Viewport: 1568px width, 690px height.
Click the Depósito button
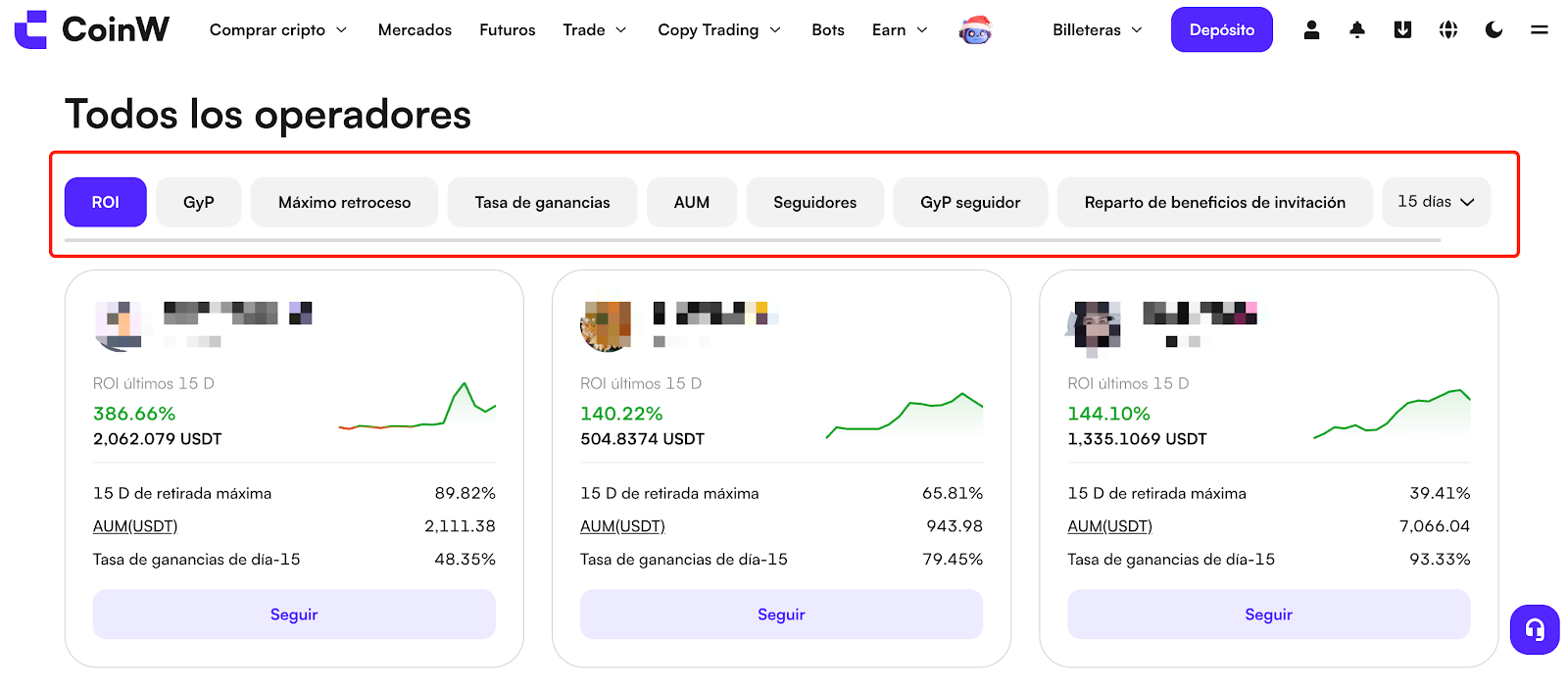coord(1221,30)
